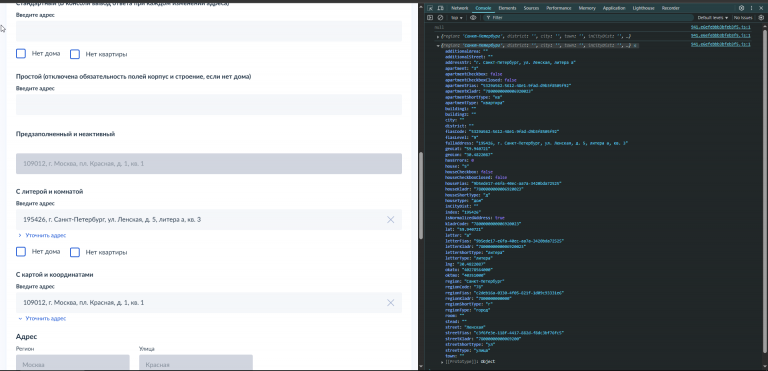
Task: Open source link on the null log row
Action: coord(720,27)
